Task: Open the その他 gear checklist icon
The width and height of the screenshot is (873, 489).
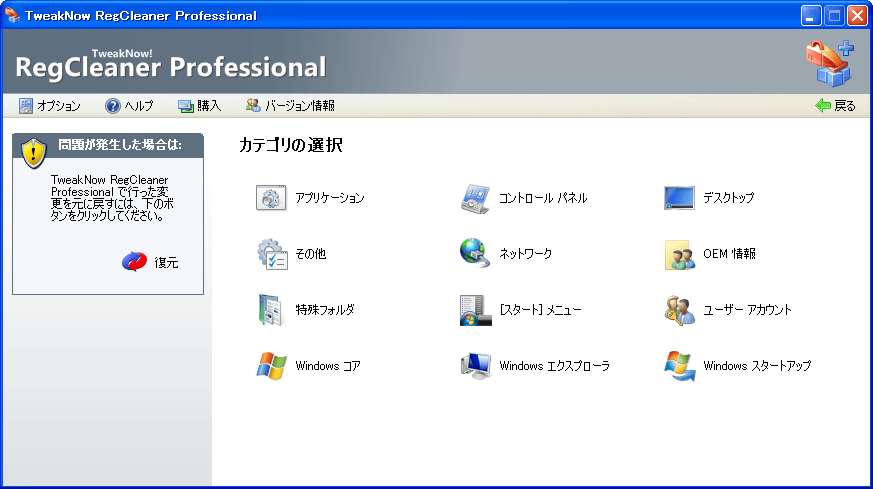Action: coord(272,254)
